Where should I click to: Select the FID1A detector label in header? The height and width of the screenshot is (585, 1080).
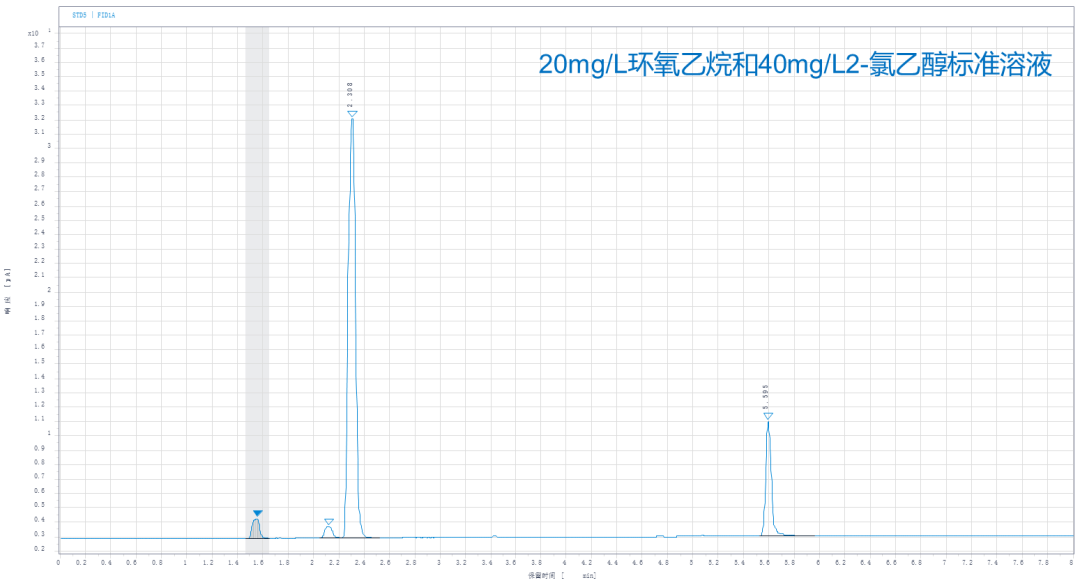pos(106,16)
